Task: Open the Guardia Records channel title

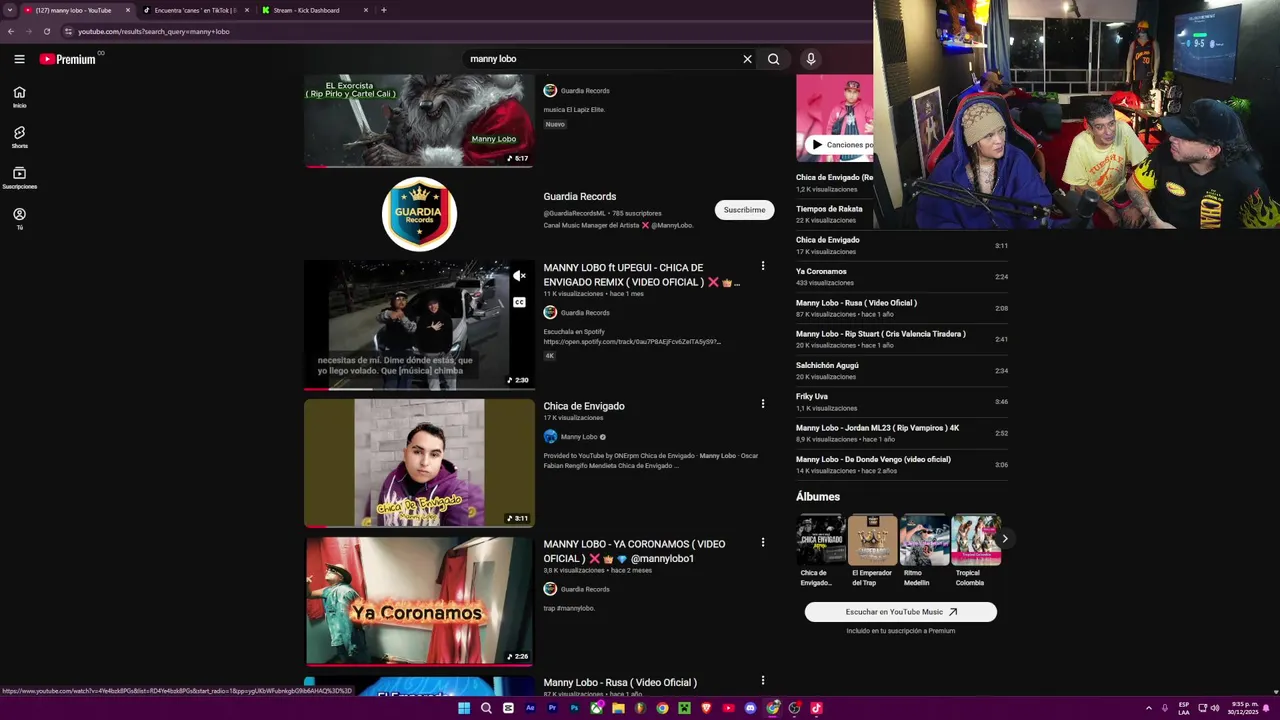Action: pyautogui.click(x=580, y=196)
